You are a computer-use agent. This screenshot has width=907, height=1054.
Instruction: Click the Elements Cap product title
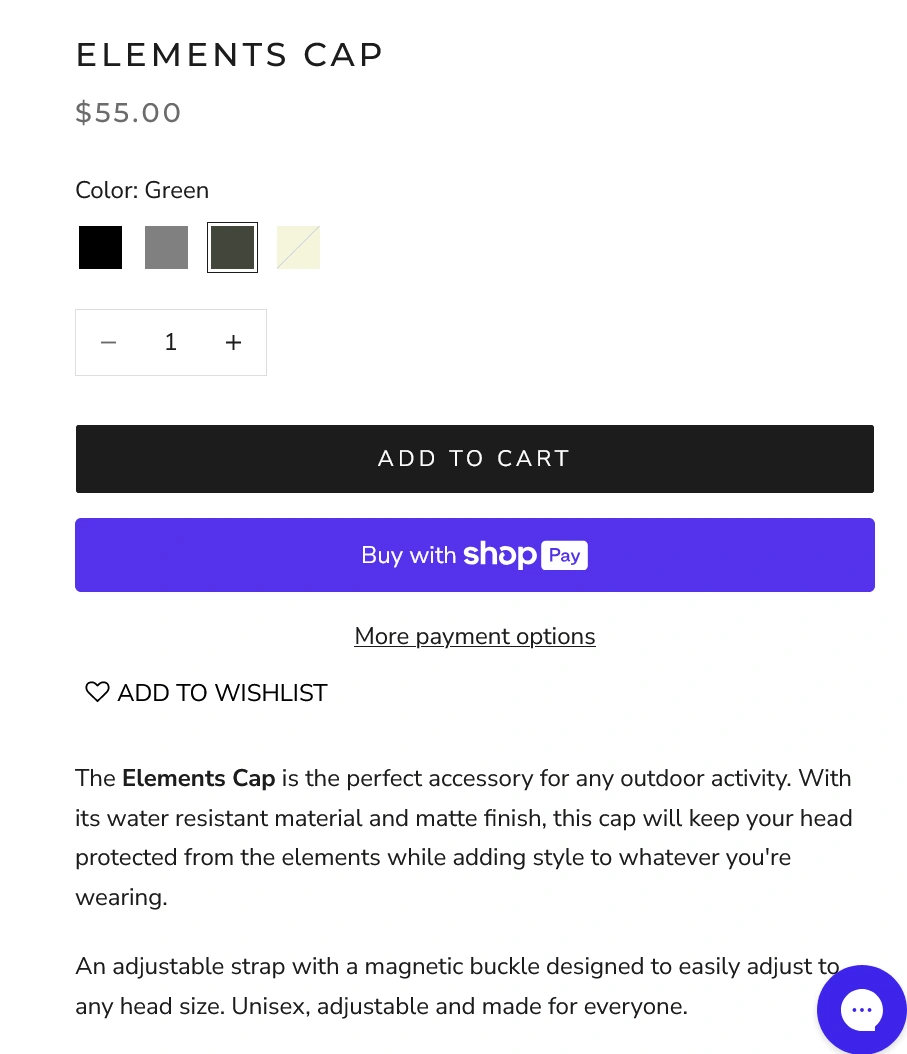pyautogui.click(x=229, y=55)
